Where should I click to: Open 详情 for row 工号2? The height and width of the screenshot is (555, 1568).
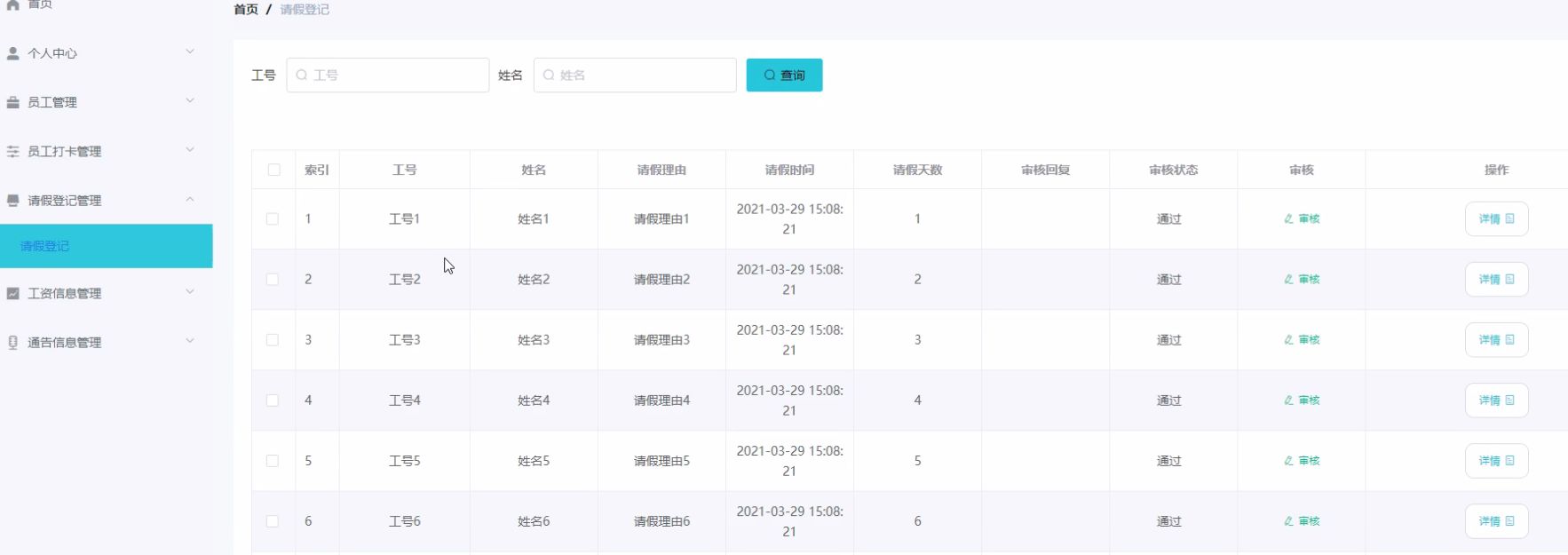coord(1496,279)
